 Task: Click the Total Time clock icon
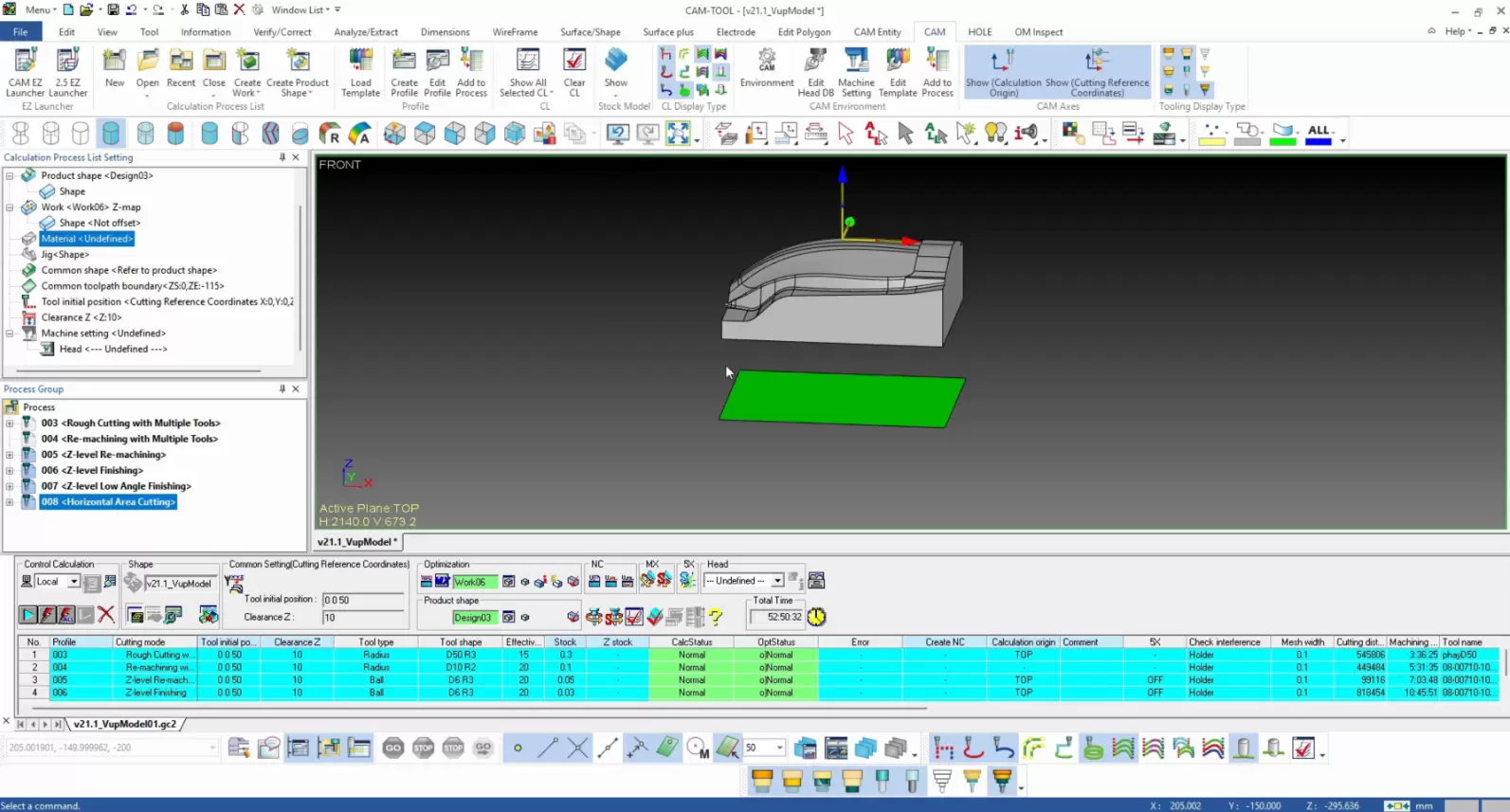[817, 617]
